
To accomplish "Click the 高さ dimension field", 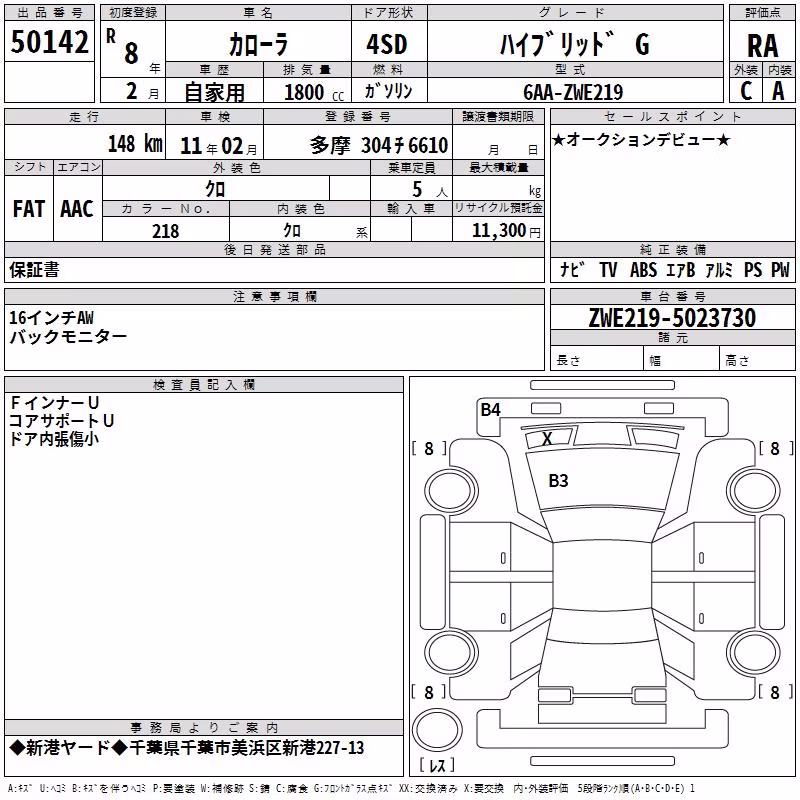I will 757,360.
